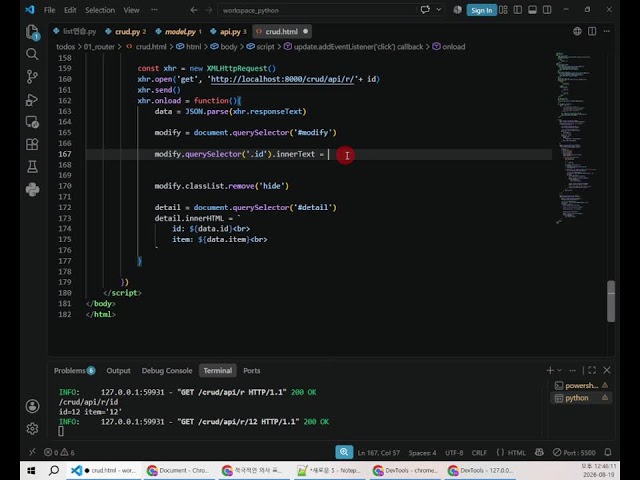
Task: Toggle the Secondary Side Bar
Action: [x=547, y=10]
